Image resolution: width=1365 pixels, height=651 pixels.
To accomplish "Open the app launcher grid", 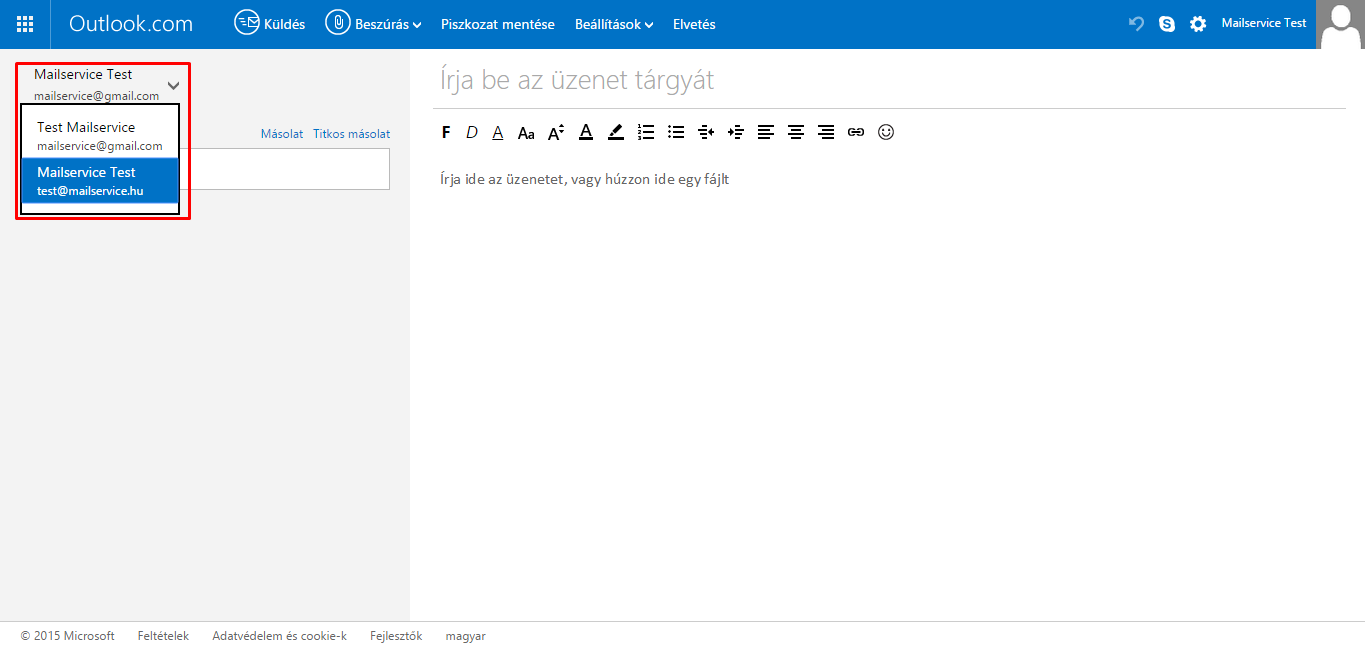I will coord(25,24).
